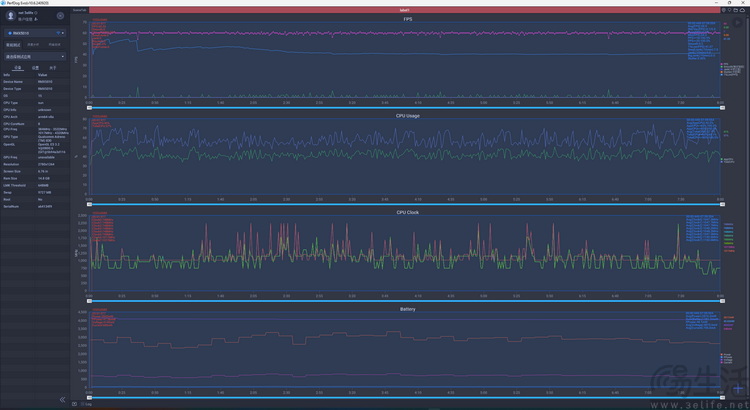Image resolution: width=750 pixels, height=410 pixels.
Task: Toggle the FPS legend series in FPS chart
Action: pyautogui.click(x=725, y=64)
